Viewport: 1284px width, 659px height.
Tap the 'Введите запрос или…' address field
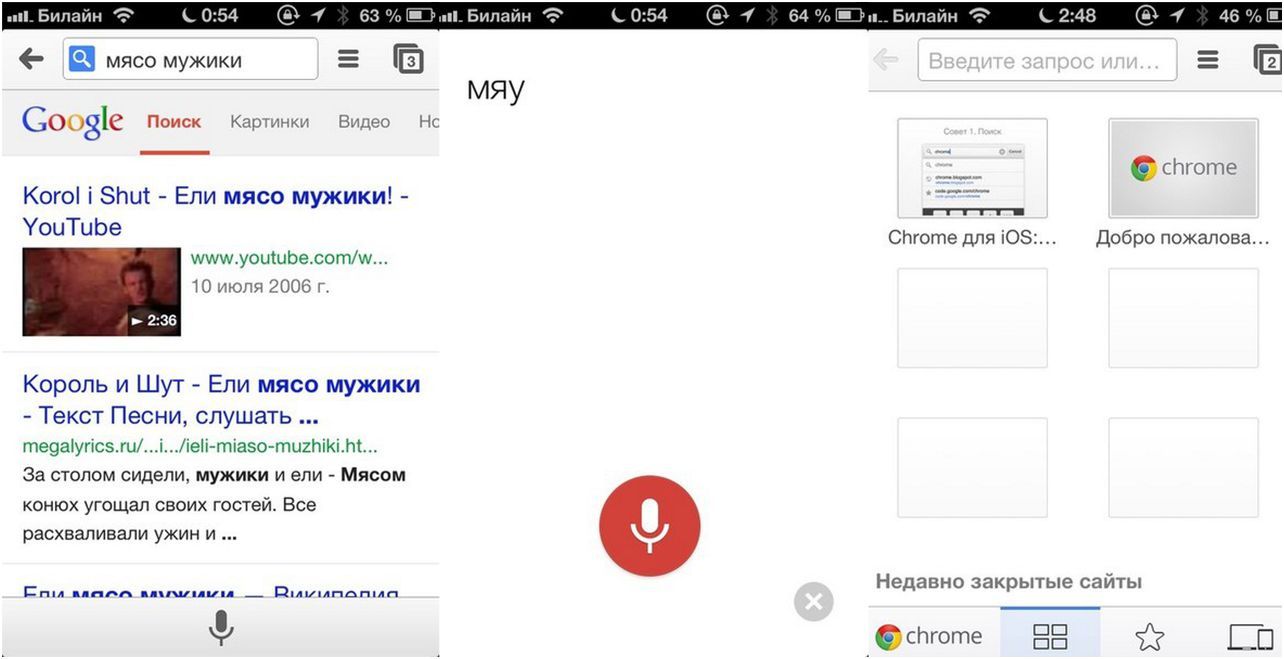click(1047, 60)
